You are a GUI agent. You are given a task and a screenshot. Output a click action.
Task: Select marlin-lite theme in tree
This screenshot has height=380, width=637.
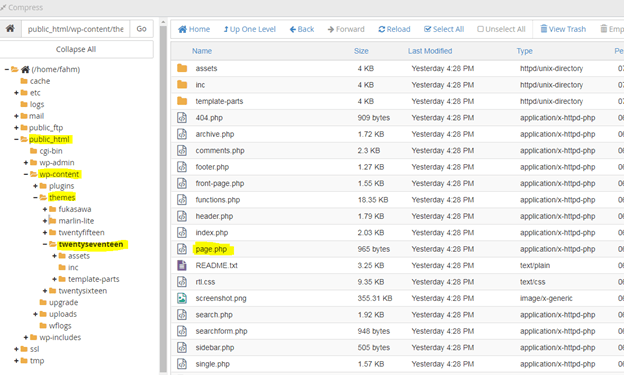[76, 221]
